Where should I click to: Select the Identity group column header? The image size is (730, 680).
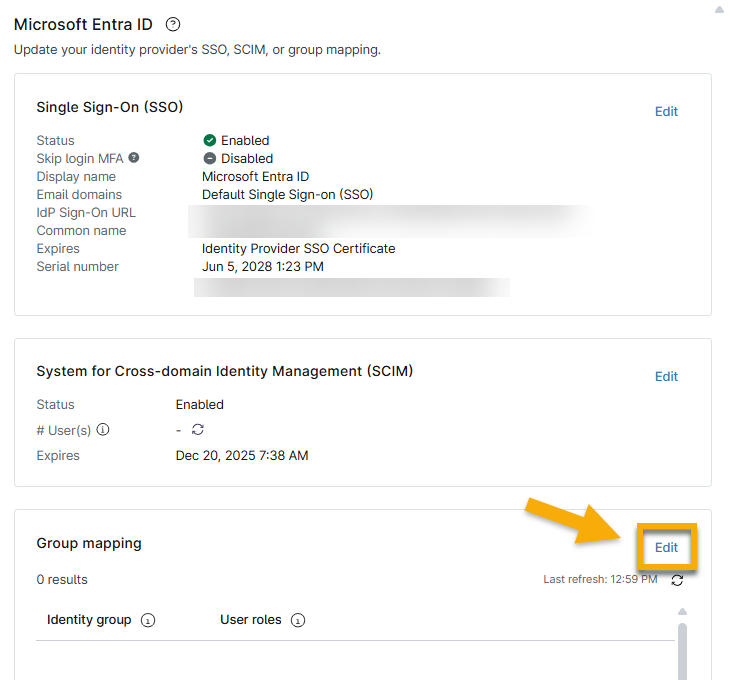[89, 620]
